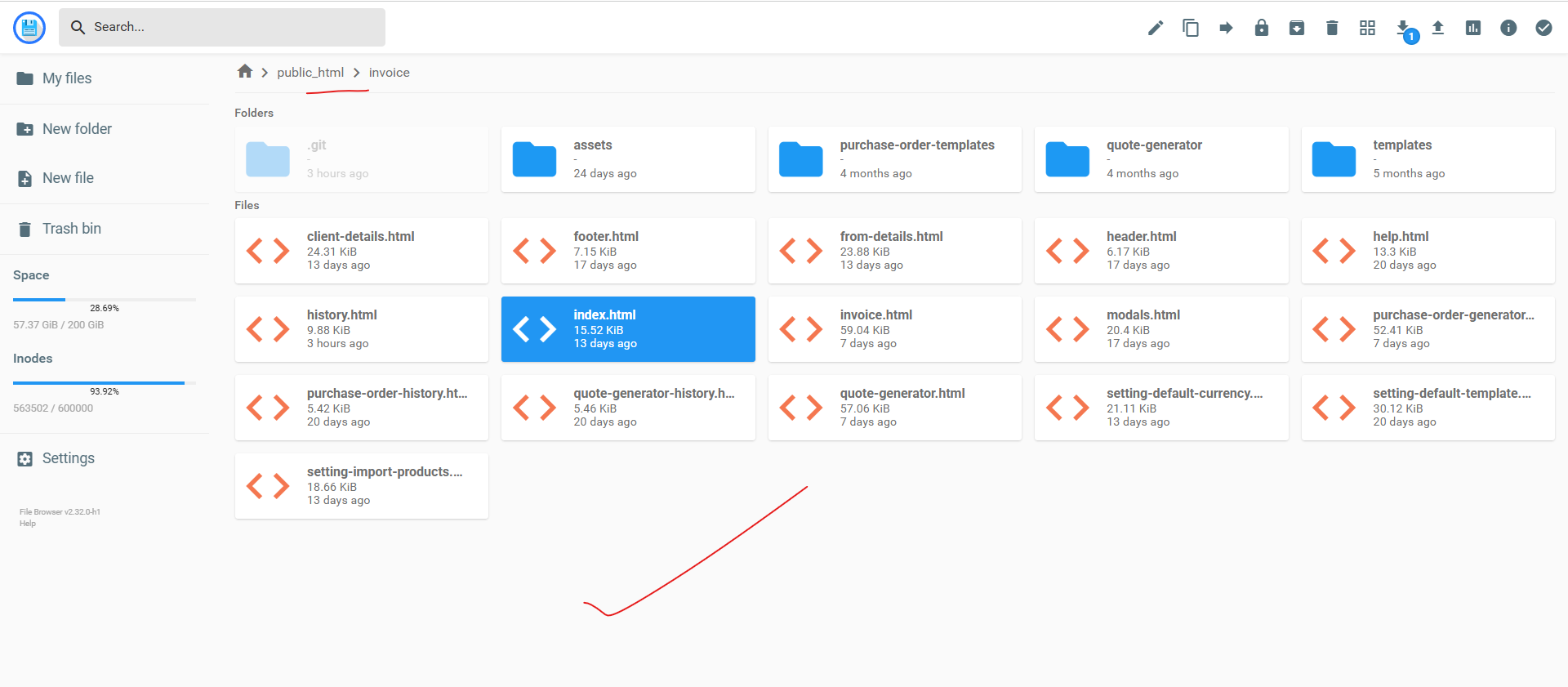Click the delete trash icon in toolbar
The width and height of the screenshot is (1568, 687).
pyautogui.click(x=1332, y=29)
